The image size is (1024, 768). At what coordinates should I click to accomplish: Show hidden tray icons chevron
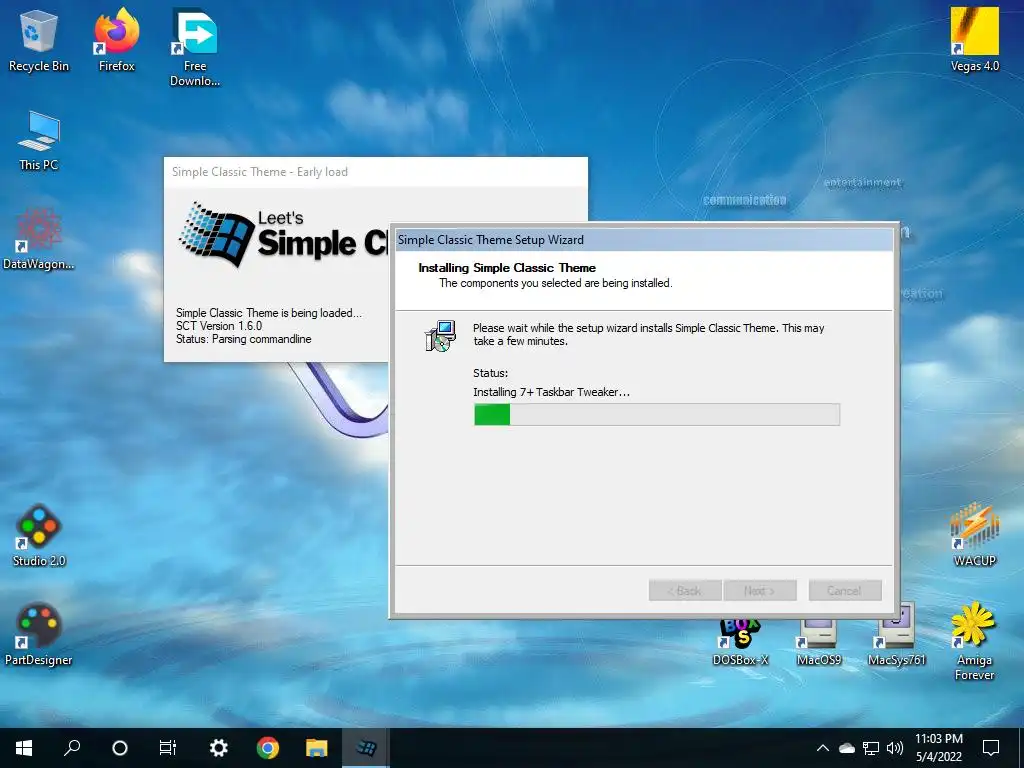click(823, 748)
